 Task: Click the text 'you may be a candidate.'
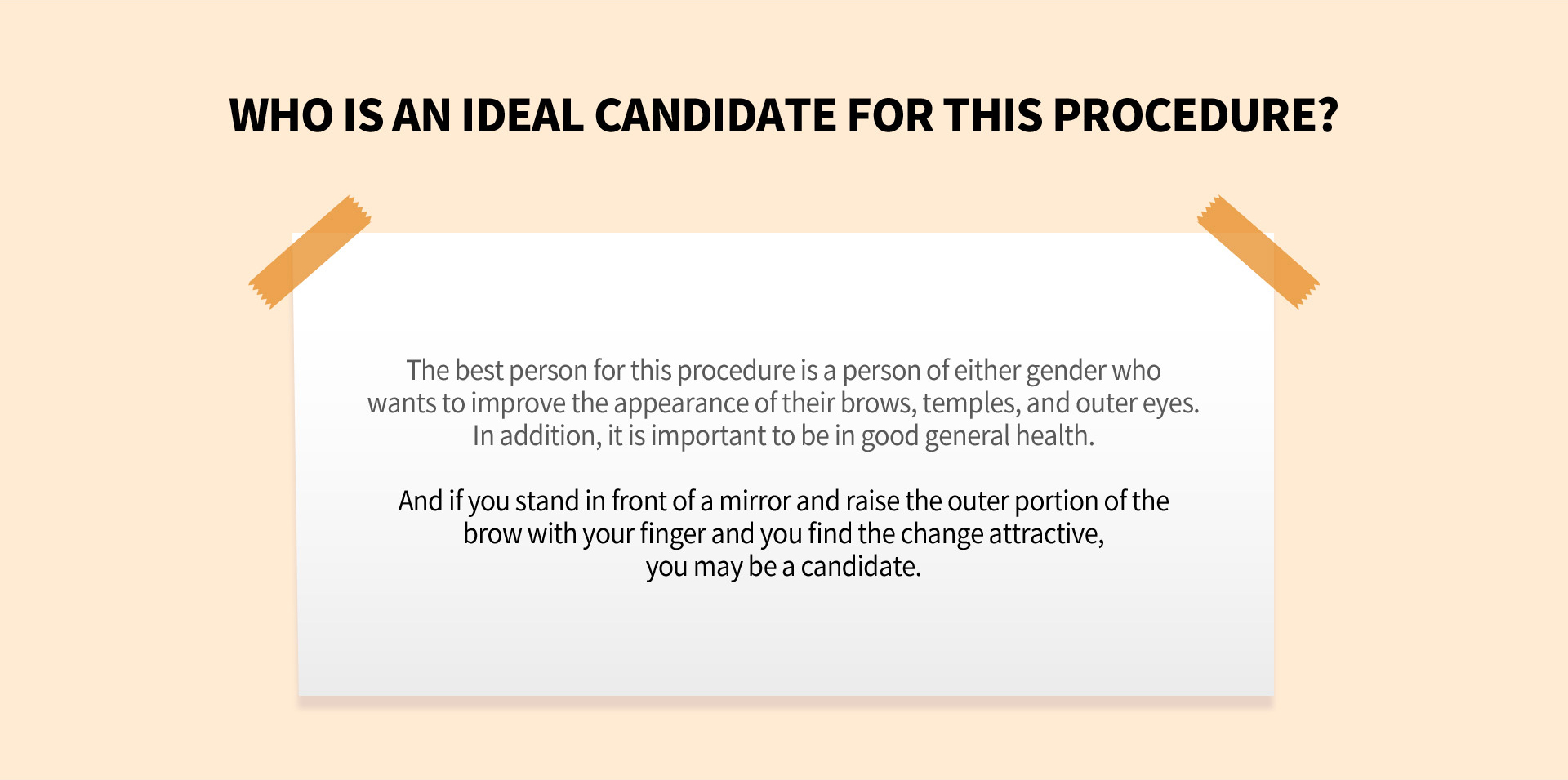point(783,567)
